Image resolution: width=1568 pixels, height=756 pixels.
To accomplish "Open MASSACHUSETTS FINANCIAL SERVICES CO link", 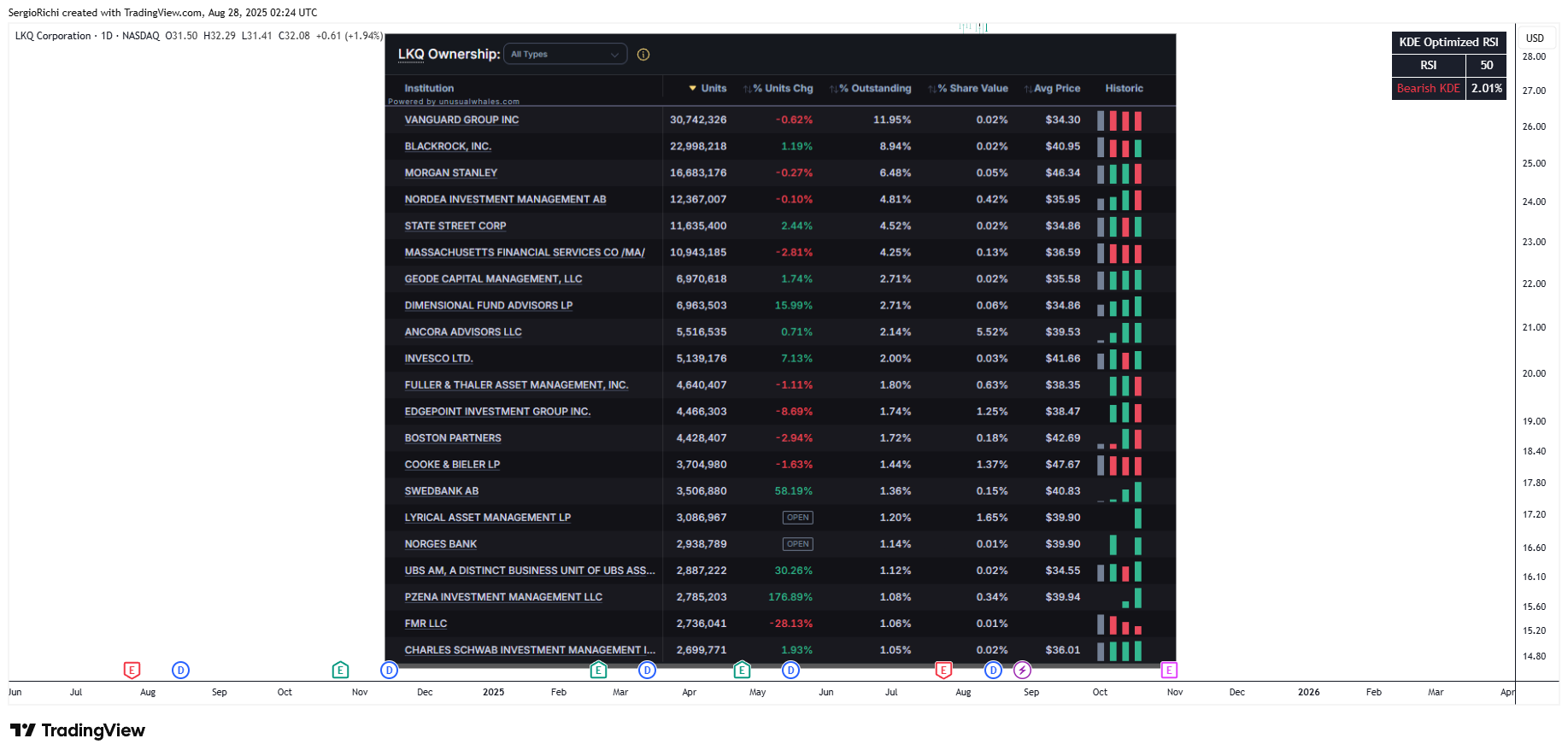I will tap(525, 252).
